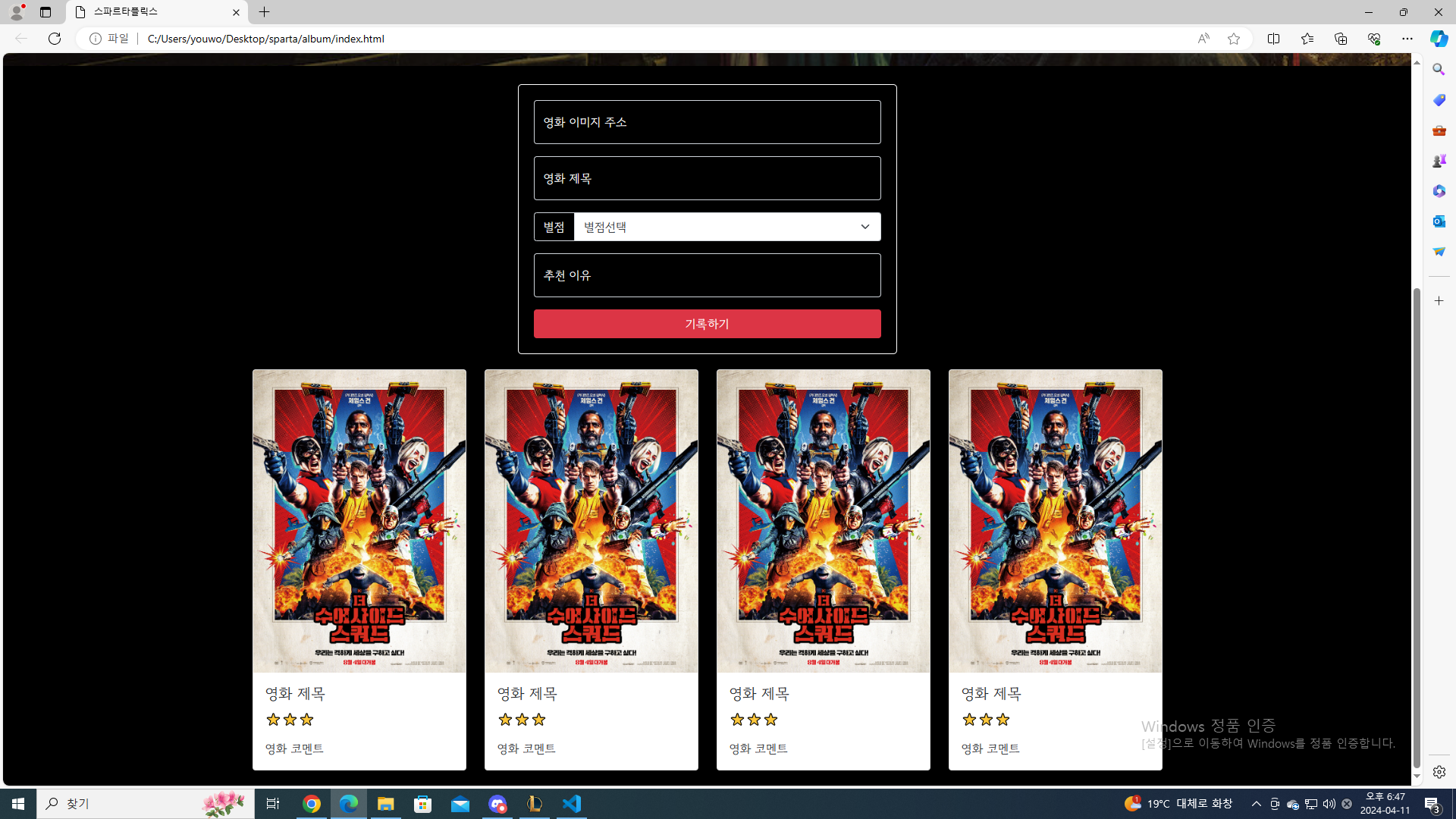Viewport: 1456px width, 819px height.
Task: Open Microsoft 365 in the sidebar
Action: 1439,191
